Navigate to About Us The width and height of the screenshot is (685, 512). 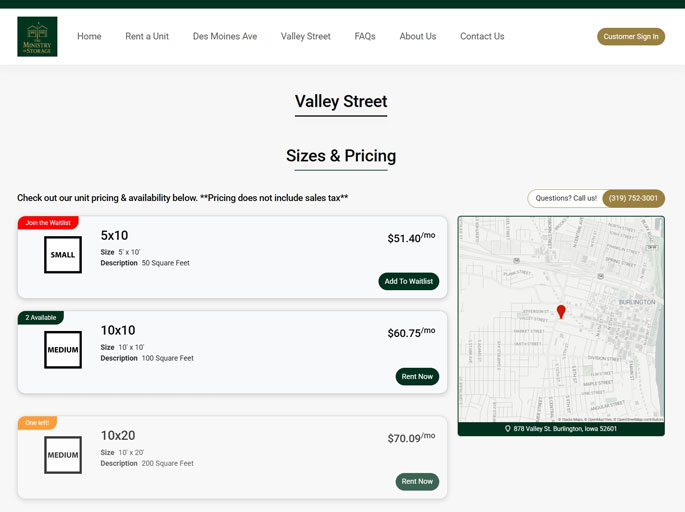[417, 37]
